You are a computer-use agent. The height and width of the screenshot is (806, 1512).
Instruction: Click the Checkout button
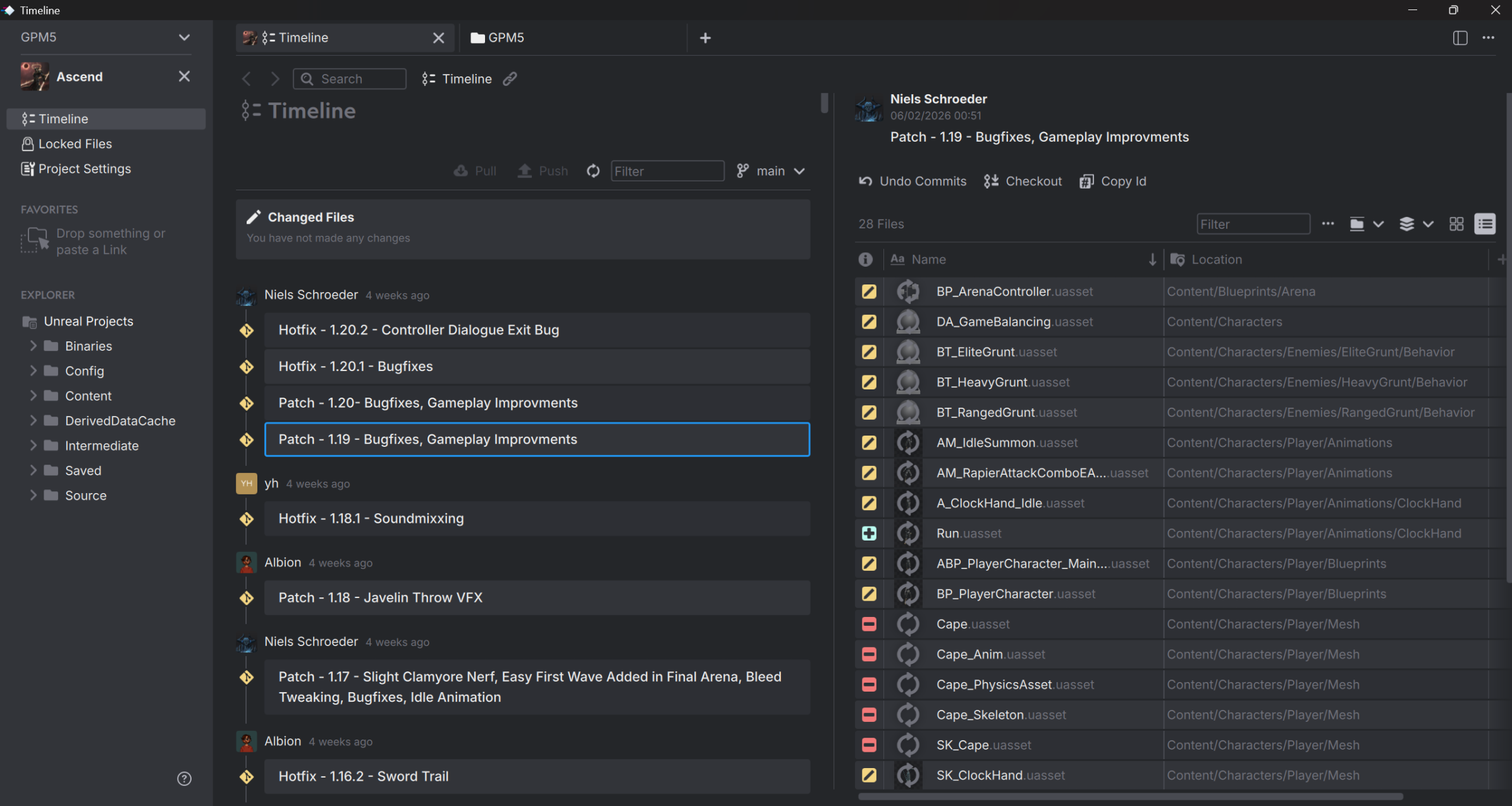(x=1023, y=181)
